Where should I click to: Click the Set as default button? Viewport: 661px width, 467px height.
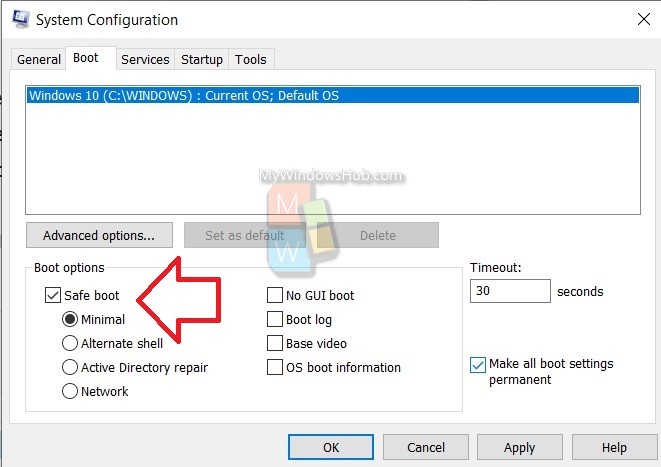click(245, 235)
